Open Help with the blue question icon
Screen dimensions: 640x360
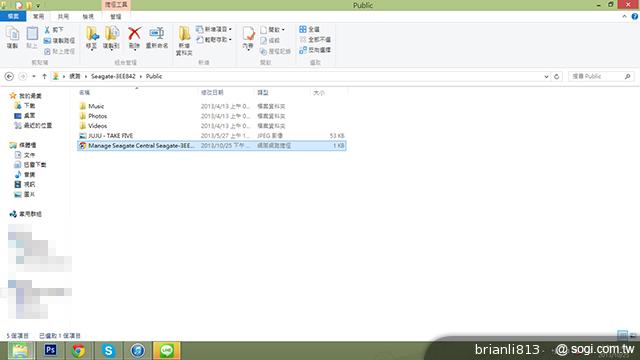[635, 16]
